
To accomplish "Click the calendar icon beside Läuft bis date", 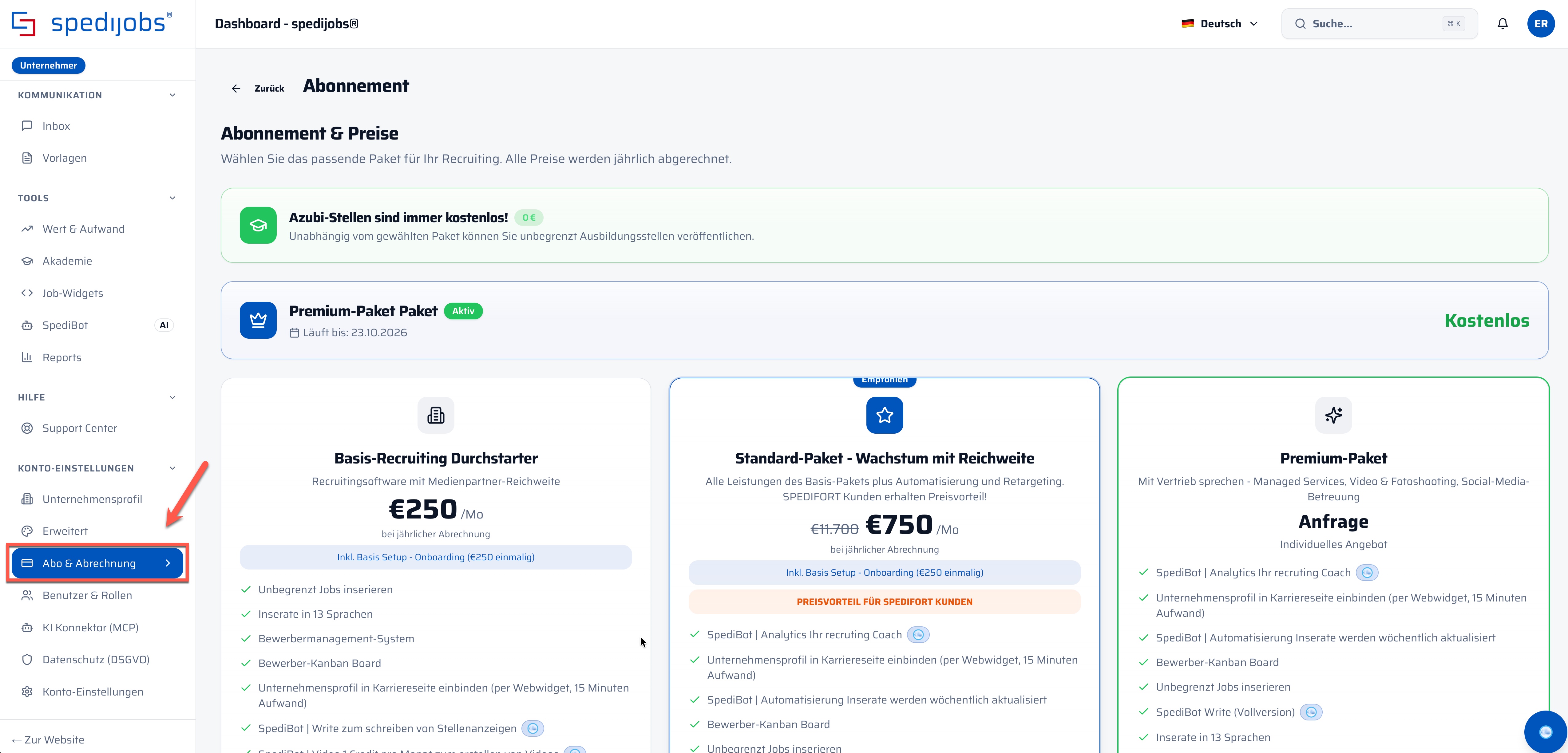I will click(294, 333).
